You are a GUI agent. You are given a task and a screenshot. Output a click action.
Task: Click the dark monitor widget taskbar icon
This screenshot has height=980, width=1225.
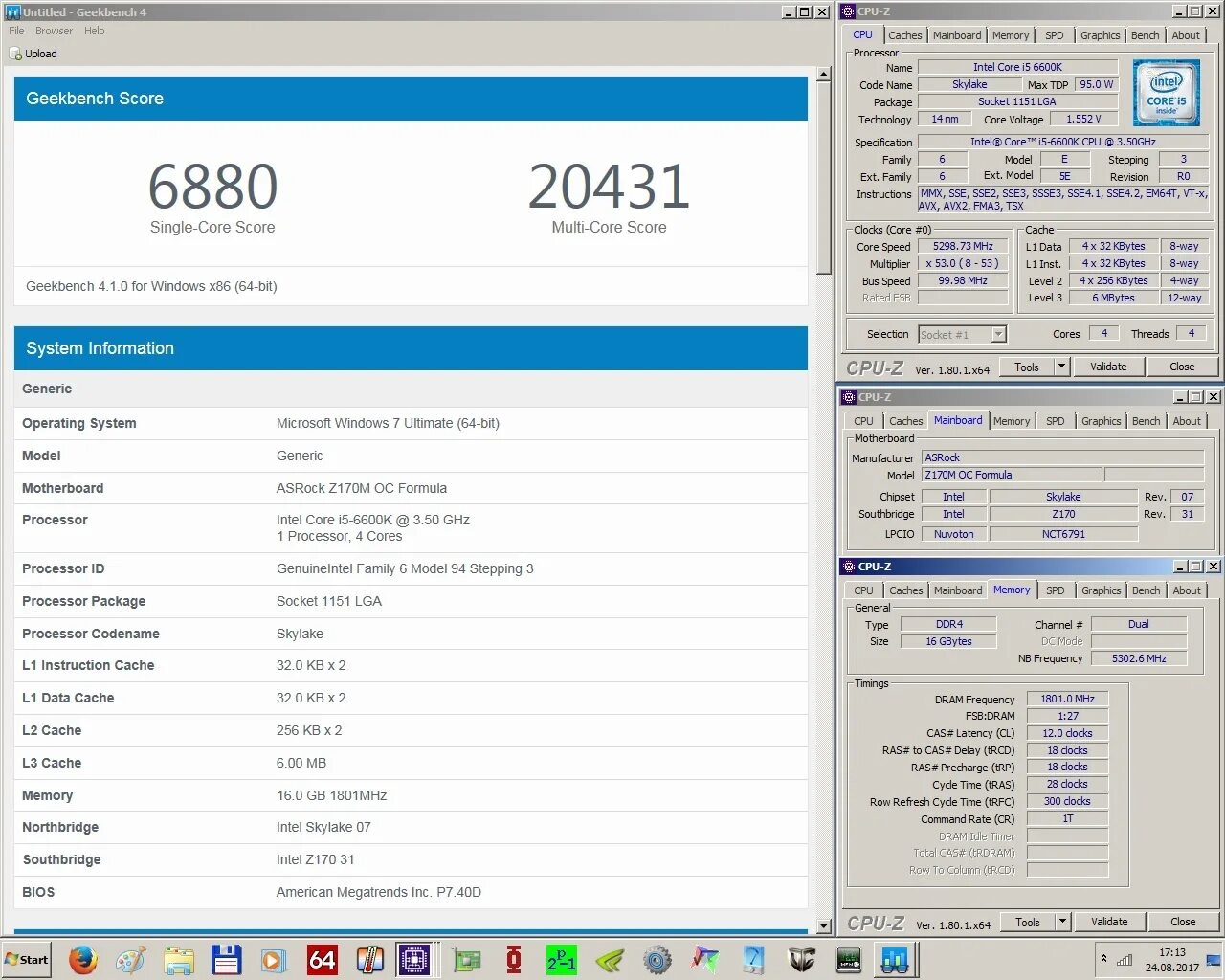[848, 959]
